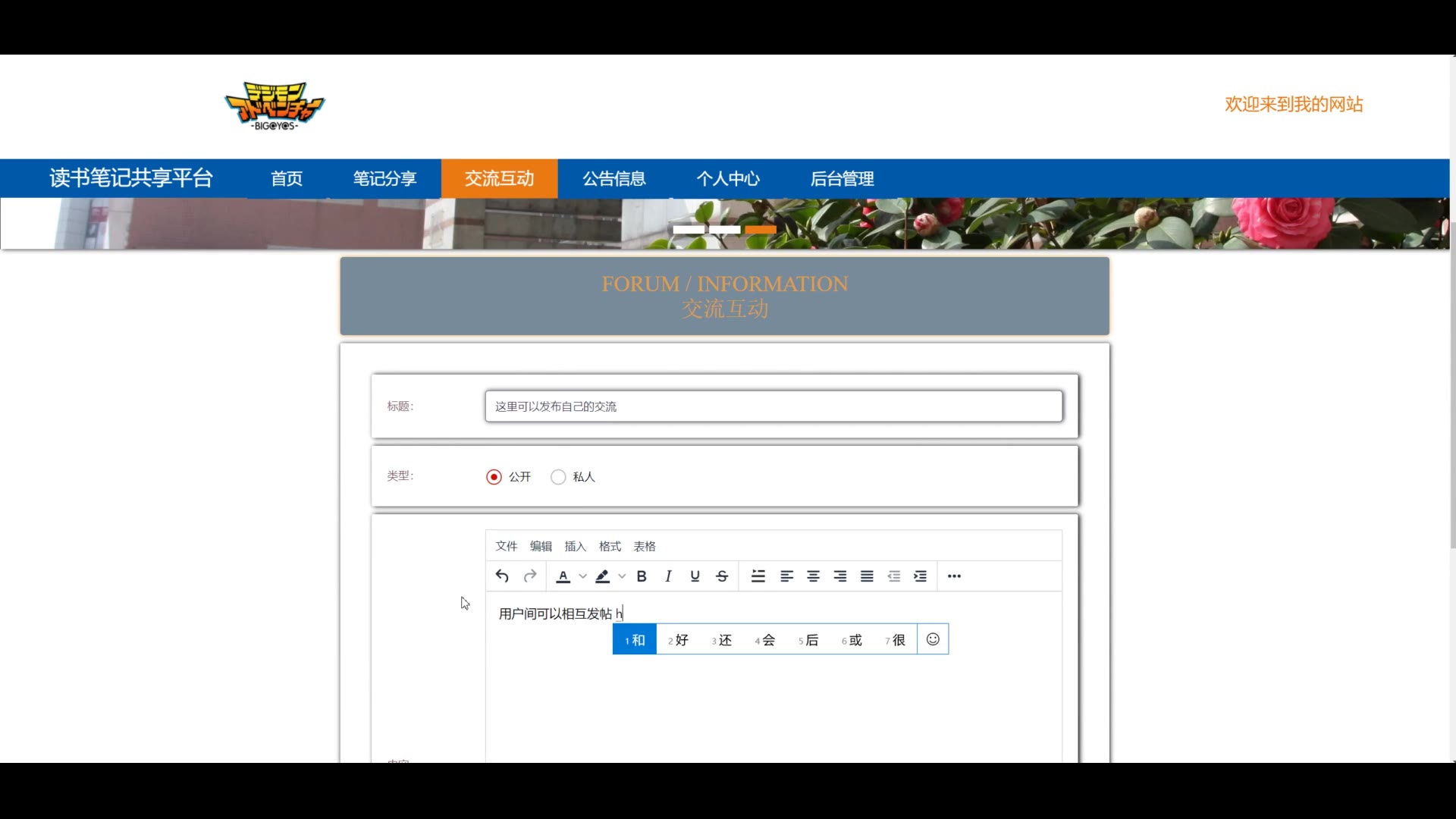Select the 私人 radio option
Viewport: 1456px width, 819px height.
(558, 477)
